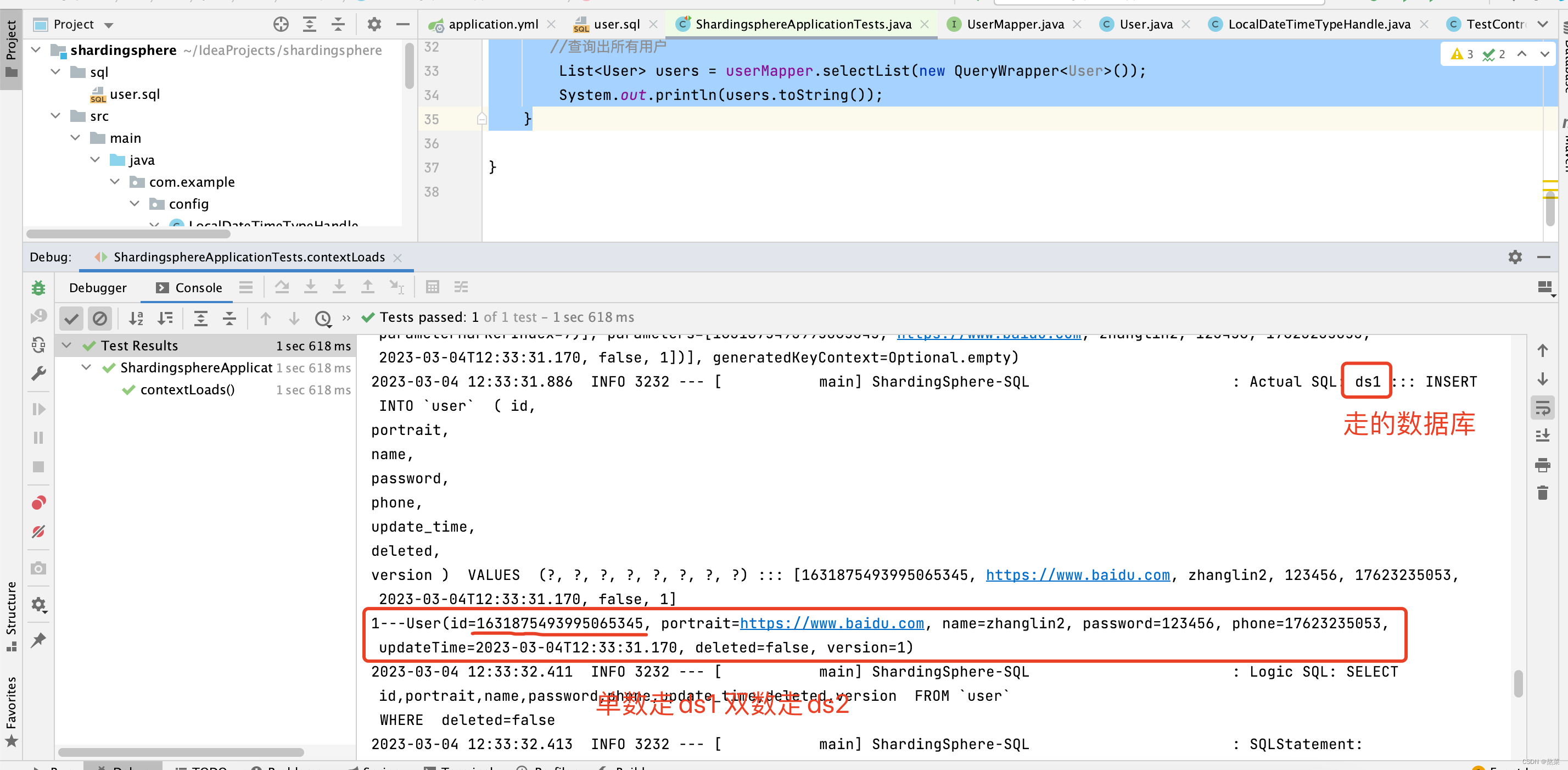This screenshot has width=1568, height=770.
Task: Toggle soft-wrap in console
Action: click(1542, 407)
